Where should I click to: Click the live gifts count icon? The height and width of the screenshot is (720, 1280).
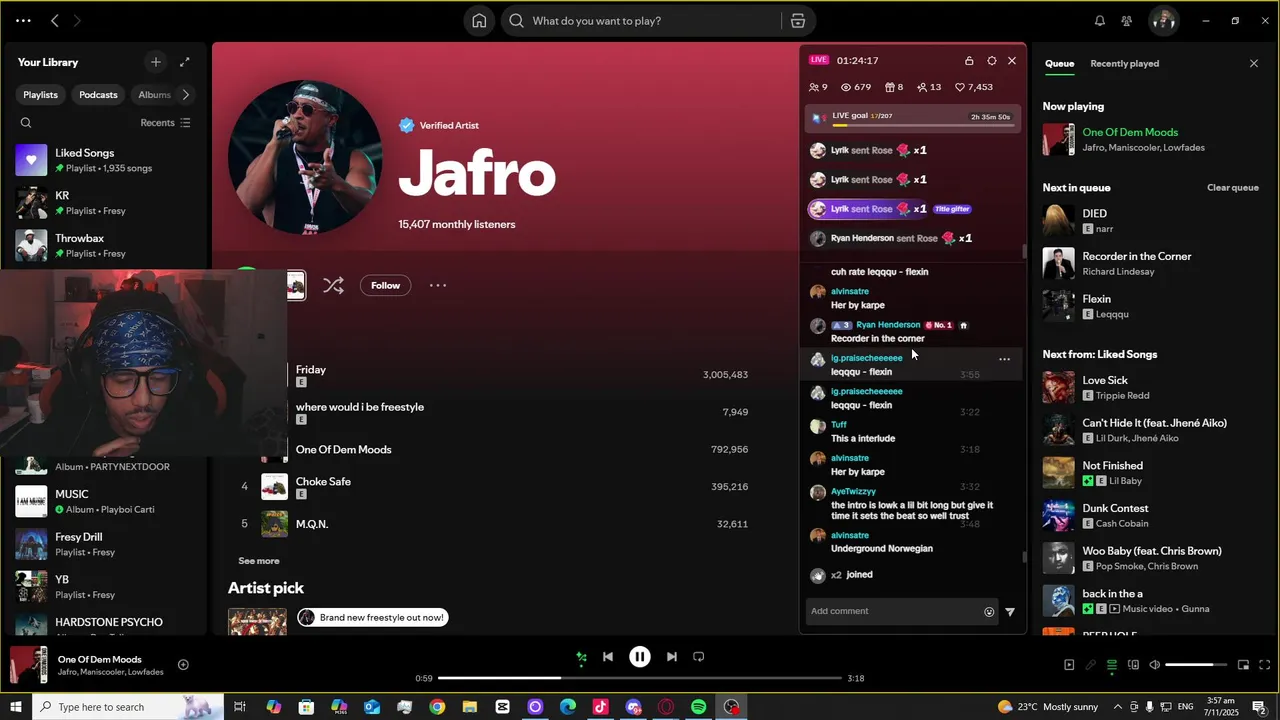(894, 87)
